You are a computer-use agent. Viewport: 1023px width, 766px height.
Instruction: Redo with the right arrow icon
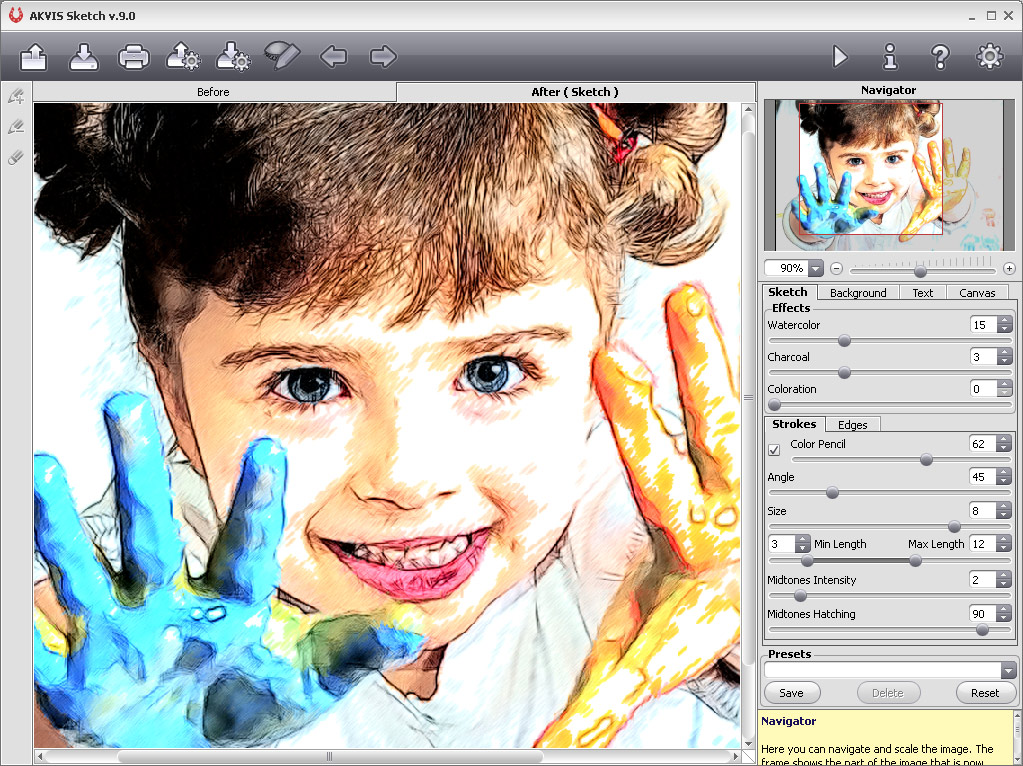383,57
